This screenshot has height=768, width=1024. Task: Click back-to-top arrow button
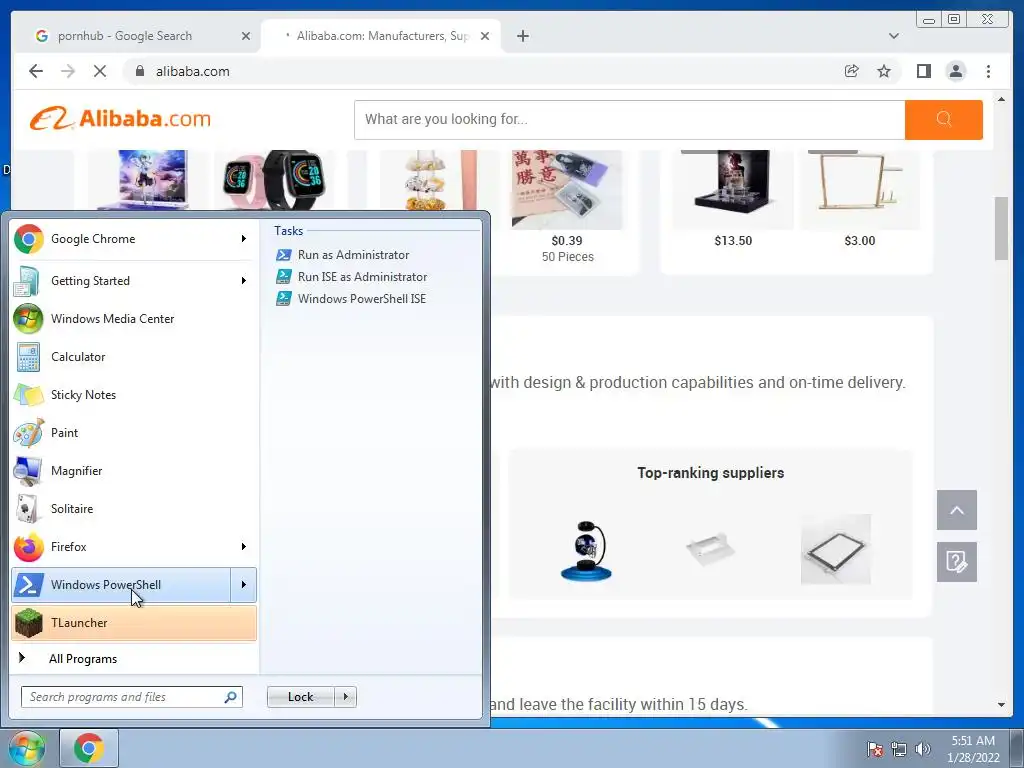tap(957, 510)
